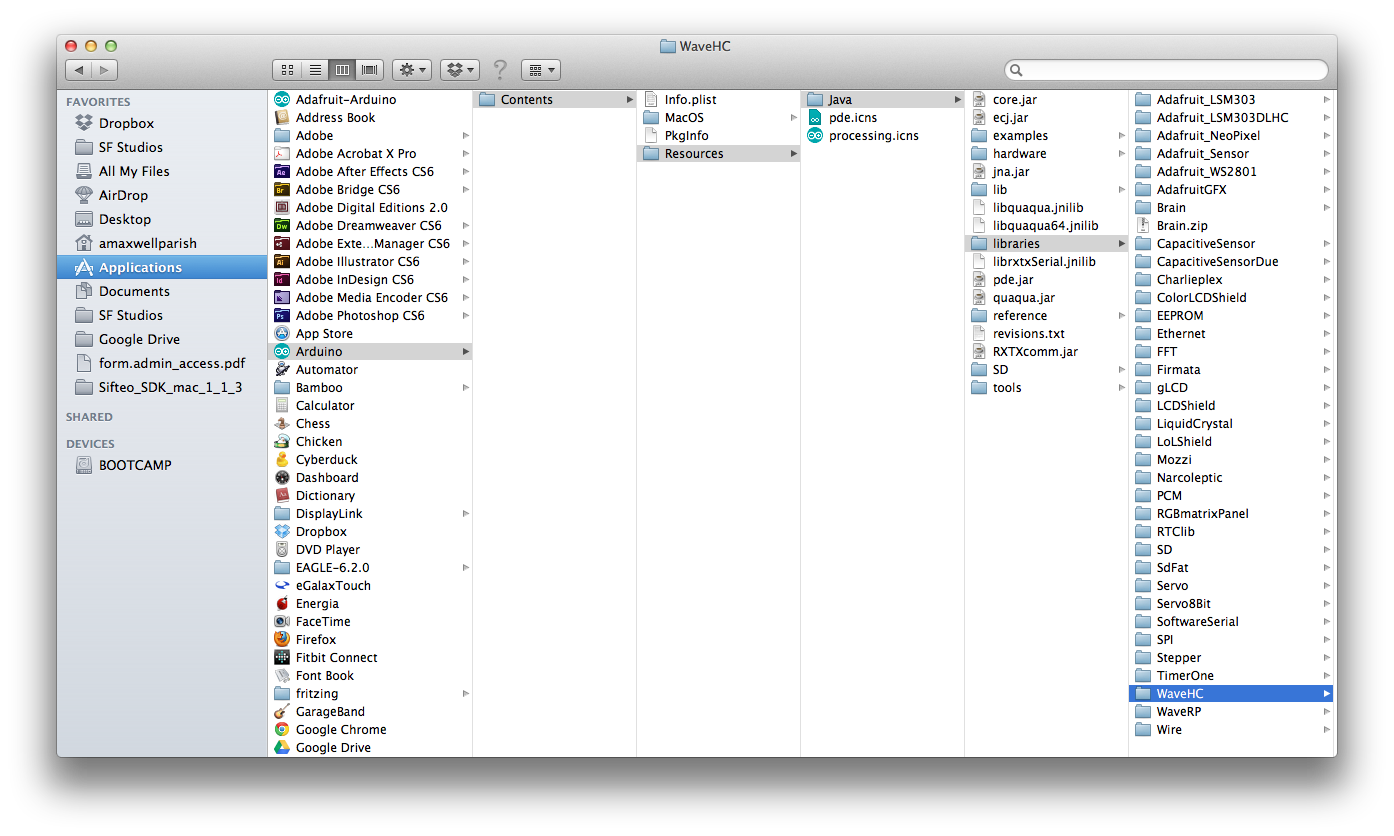Go back to previous folder
The height and width of the screenshot is (836, 1394).
tap(79, 70)
